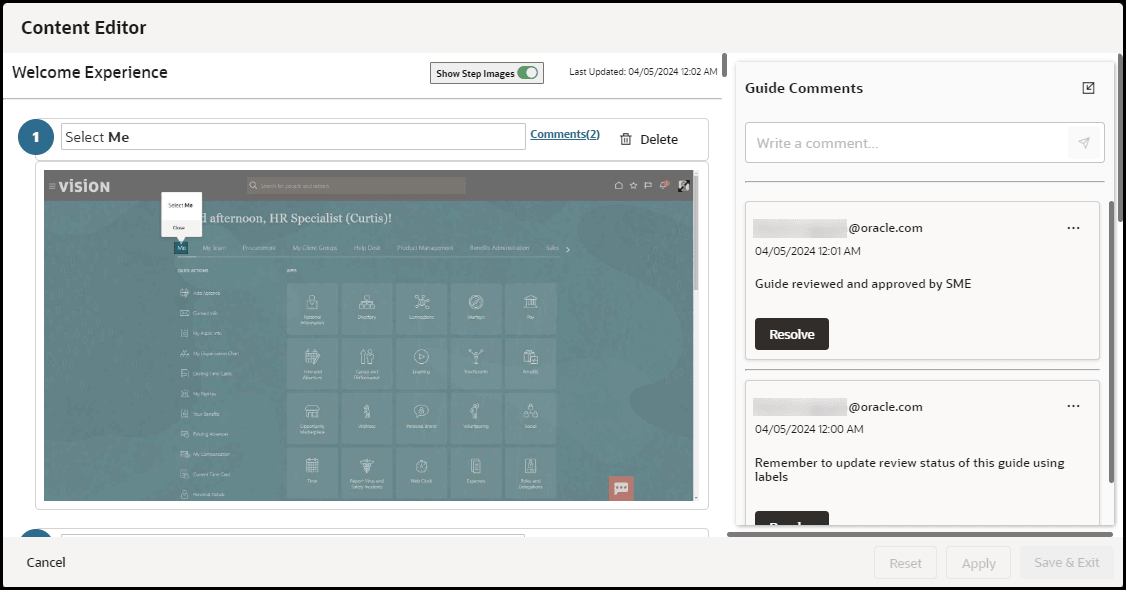Select the Benefits Administration tab in step image

499,248
